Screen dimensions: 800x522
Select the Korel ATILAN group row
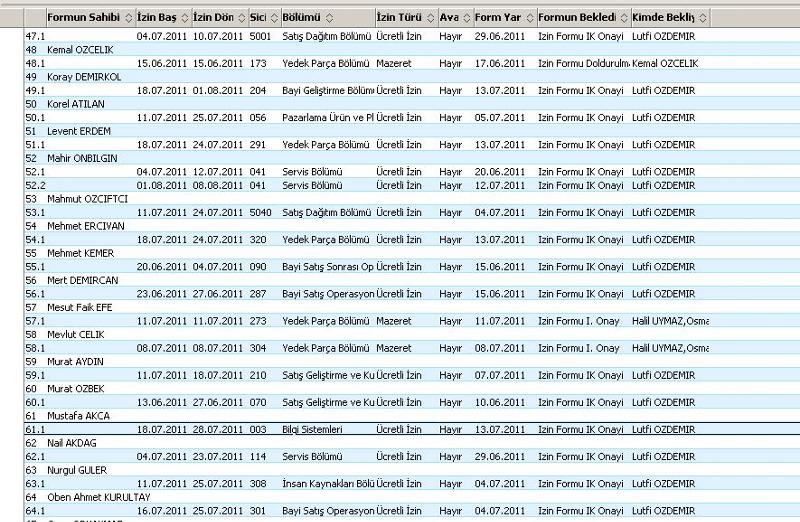412,104
